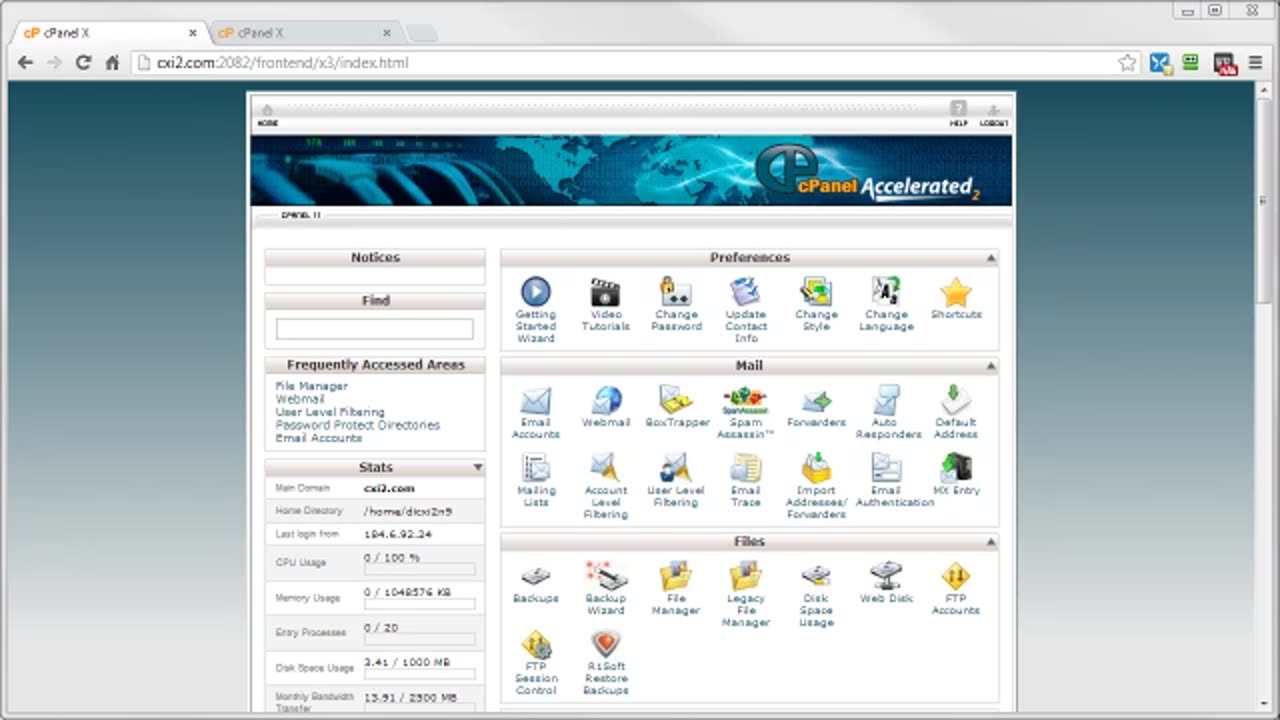The image size is (1280, 720).
Task: Collapse the Files section
Action: point(991,542)
